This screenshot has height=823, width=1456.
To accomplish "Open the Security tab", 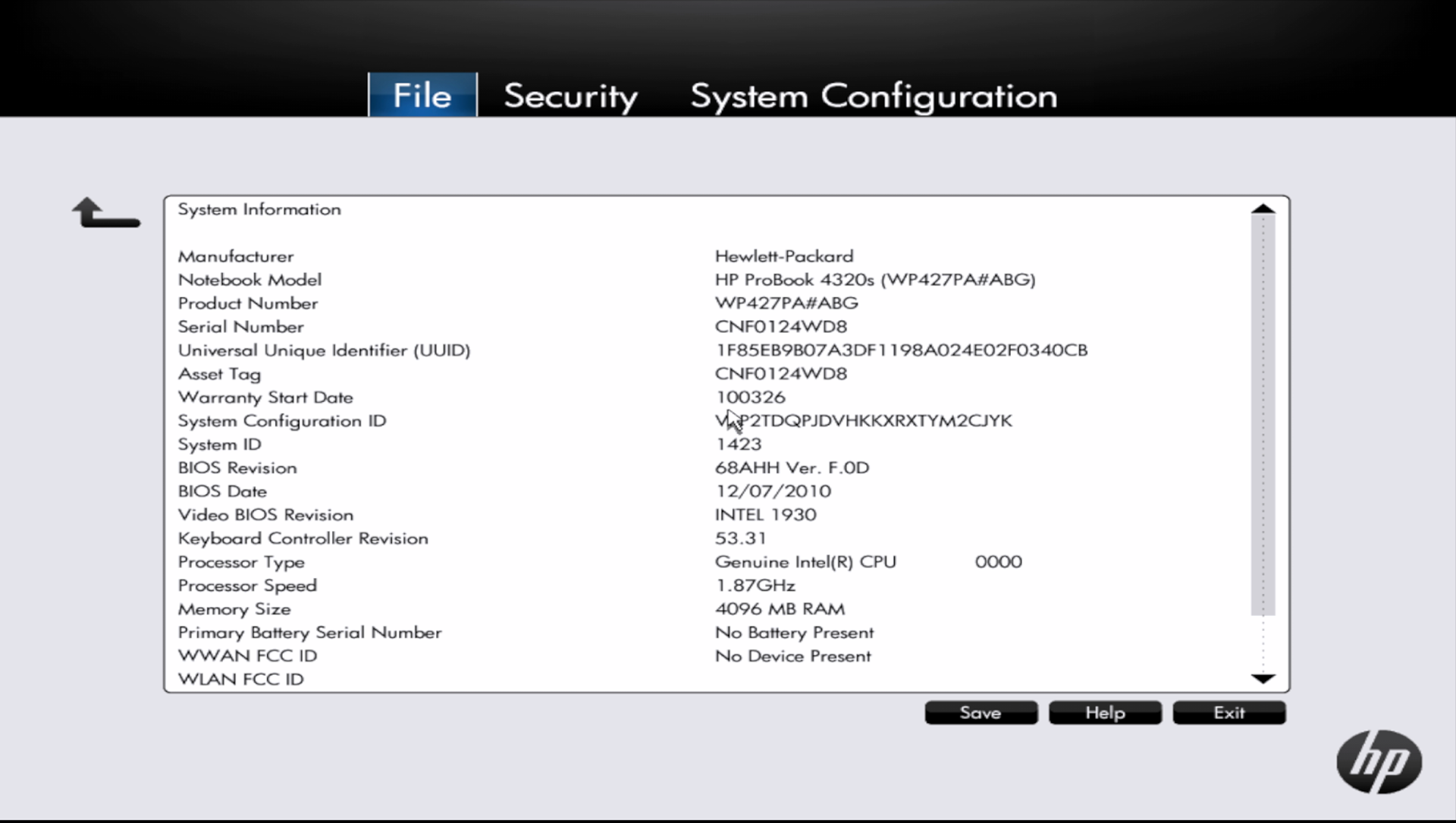I will (570, 96).
